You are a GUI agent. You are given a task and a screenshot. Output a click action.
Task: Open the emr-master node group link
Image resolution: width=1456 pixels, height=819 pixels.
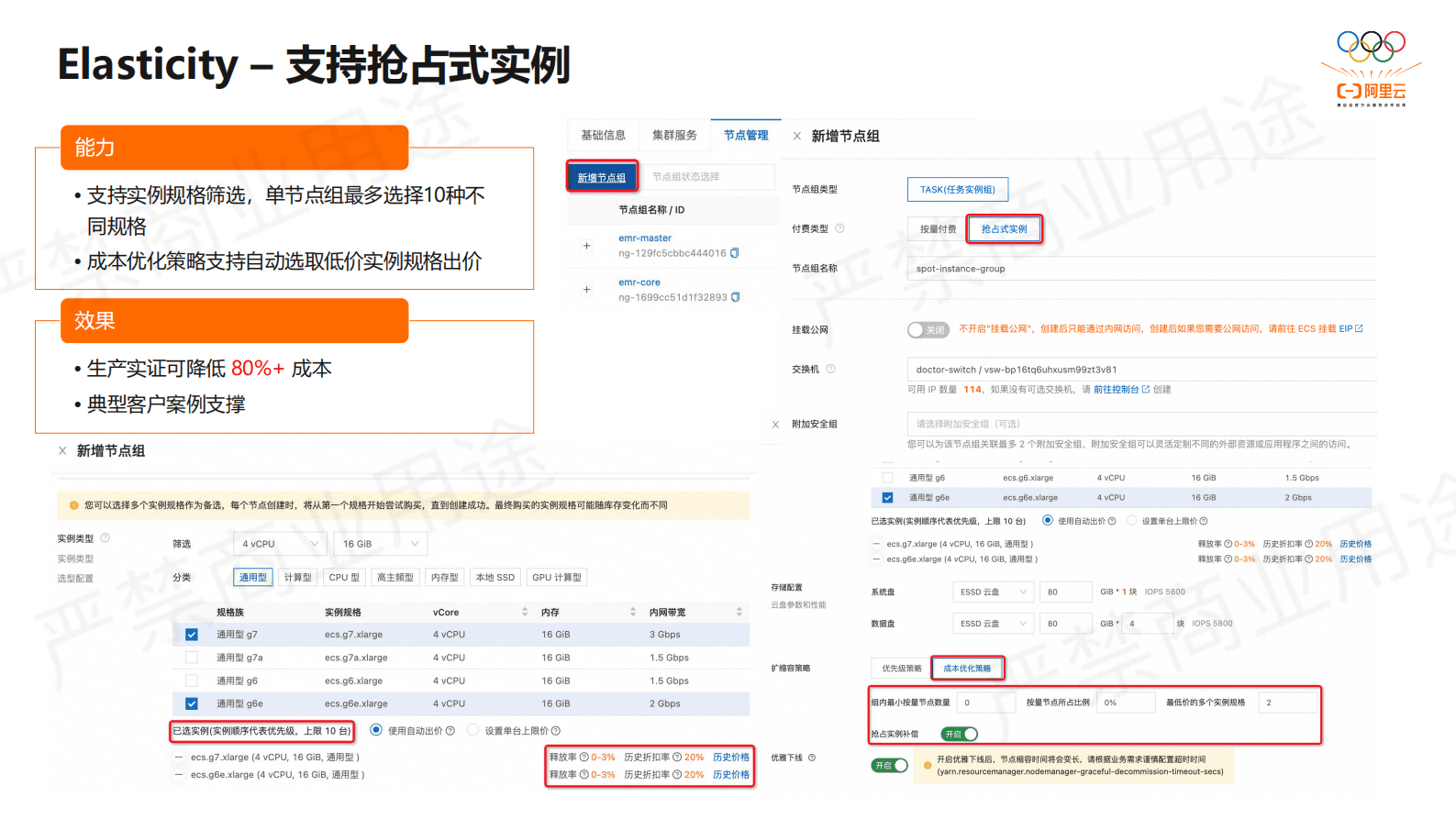click(645, 238)
